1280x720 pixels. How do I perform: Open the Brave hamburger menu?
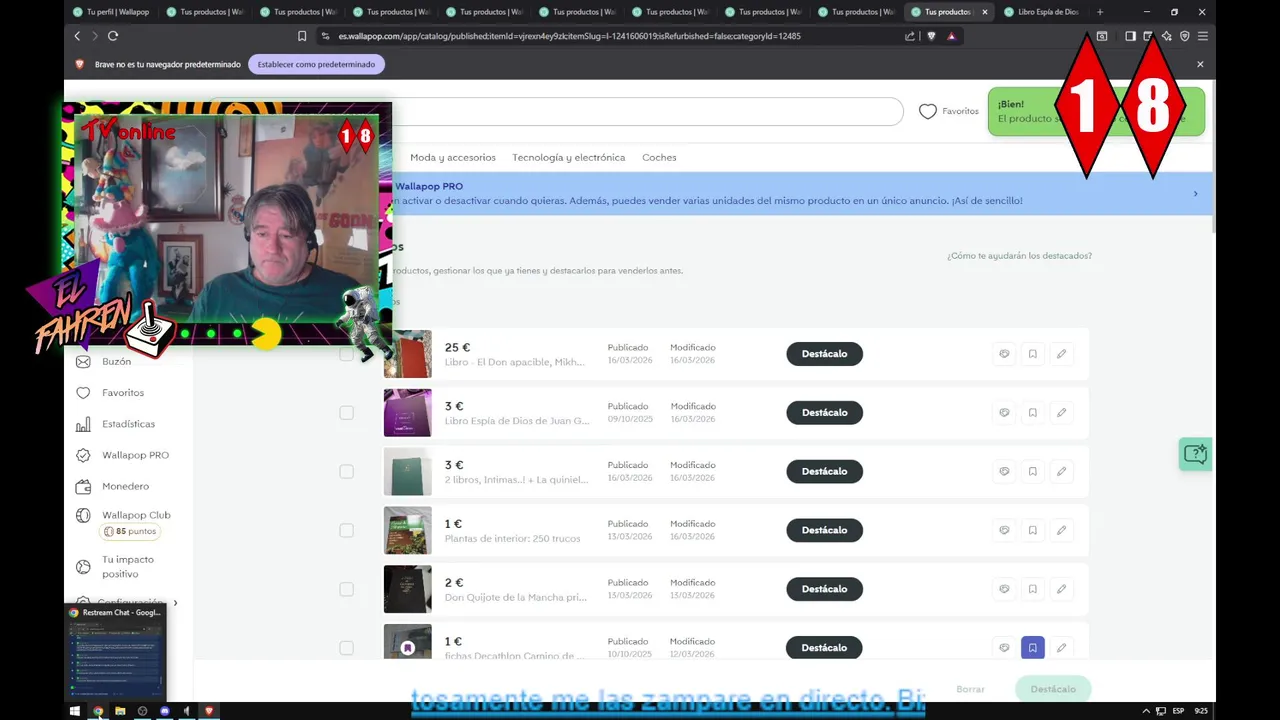coord(1203,36)
